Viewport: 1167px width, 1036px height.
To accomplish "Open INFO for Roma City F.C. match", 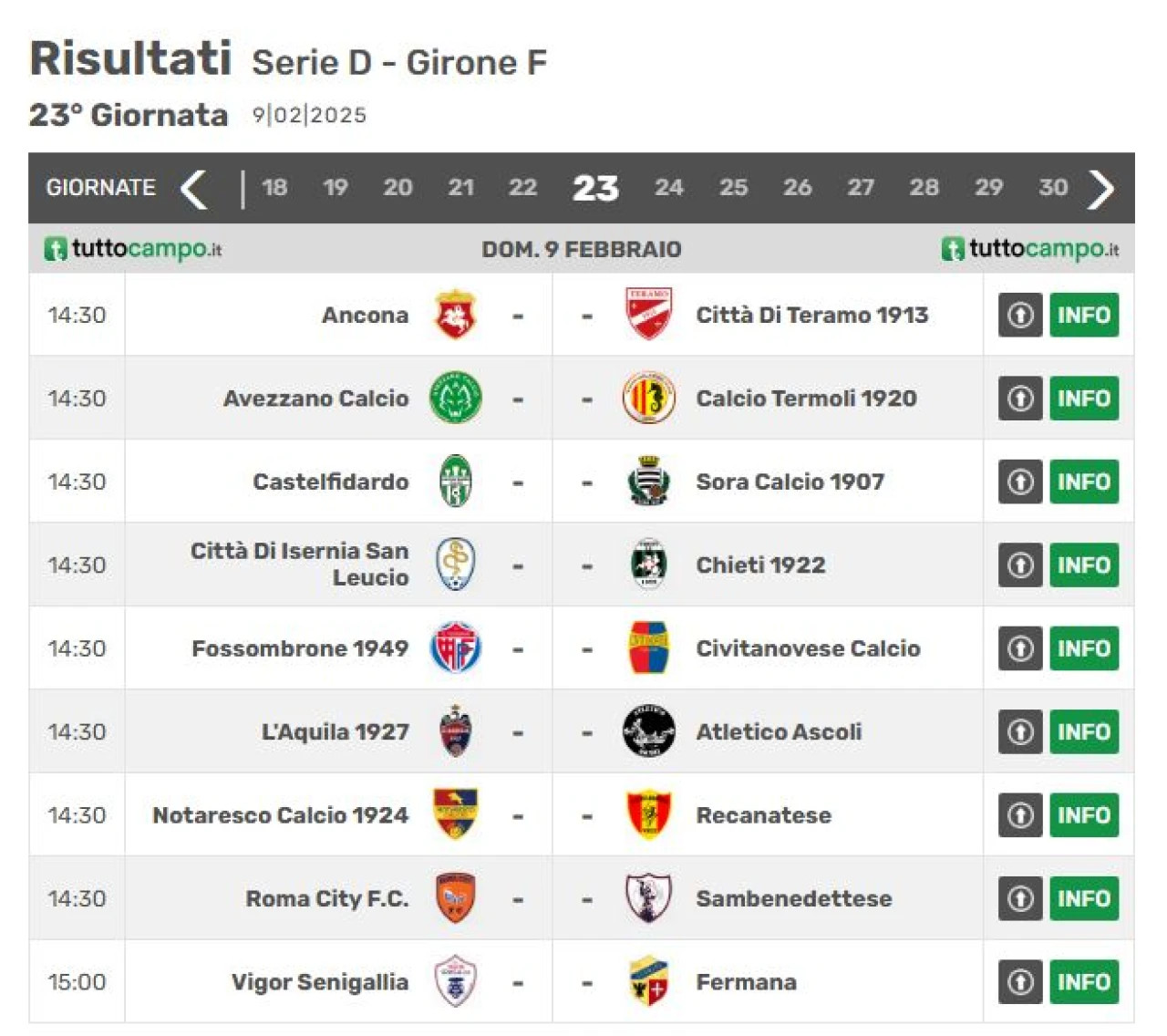I will [1084, 898].
